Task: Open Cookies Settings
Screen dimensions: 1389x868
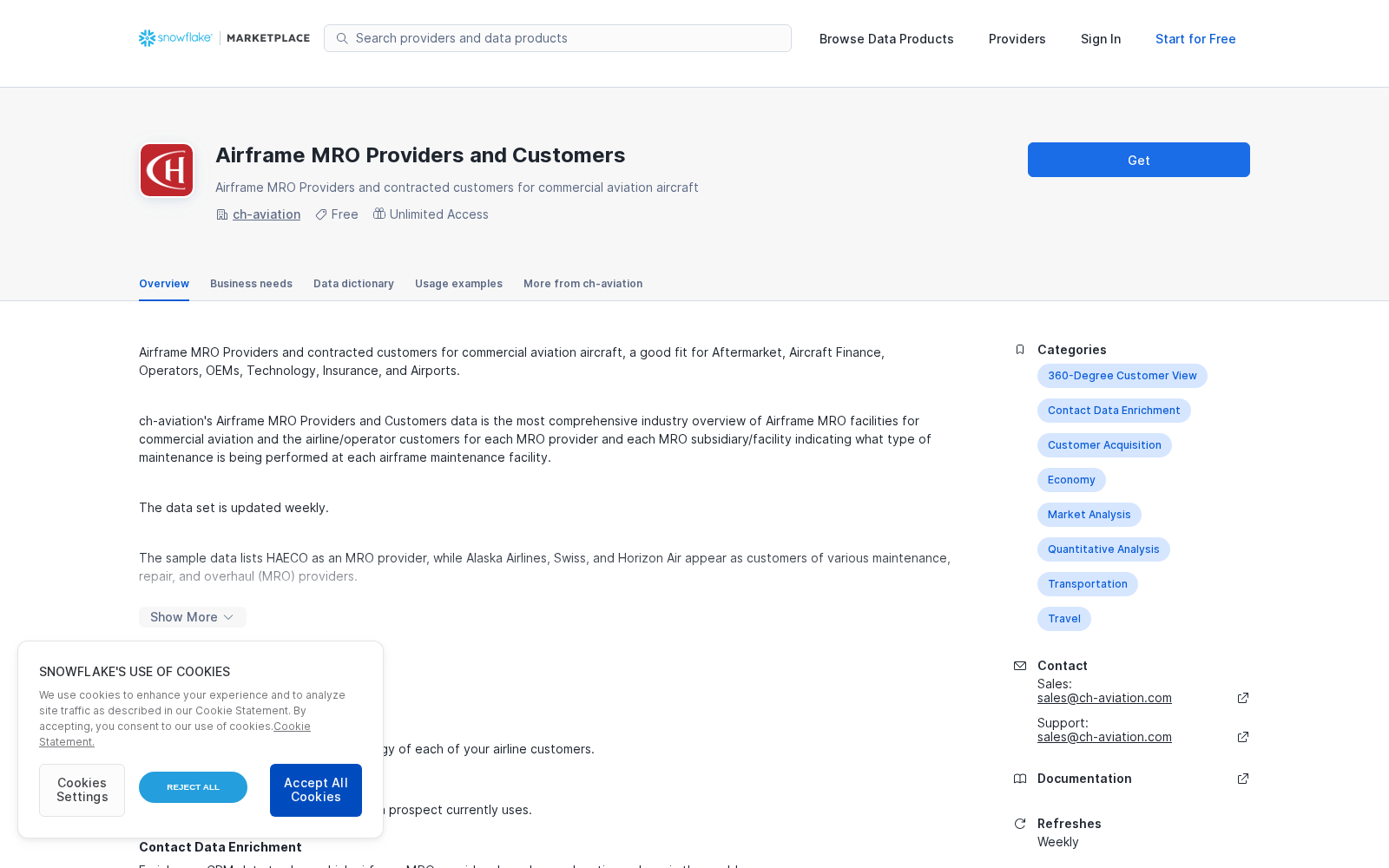Action: tap(82, 790)
